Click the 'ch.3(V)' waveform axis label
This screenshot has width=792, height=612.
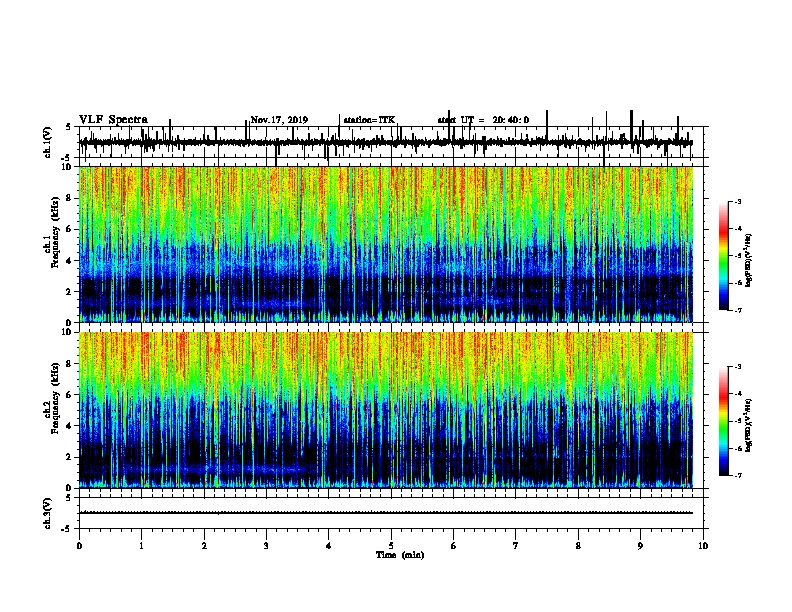[48, 513]
